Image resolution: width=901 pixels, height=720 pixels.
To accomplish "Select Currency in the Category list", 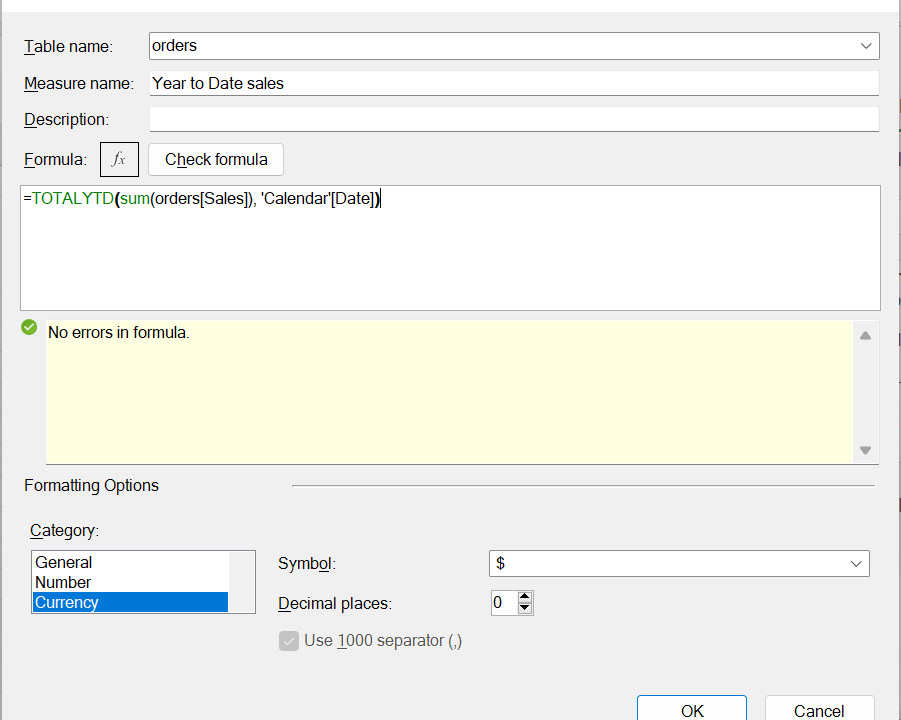I will (x=130, y=602).
